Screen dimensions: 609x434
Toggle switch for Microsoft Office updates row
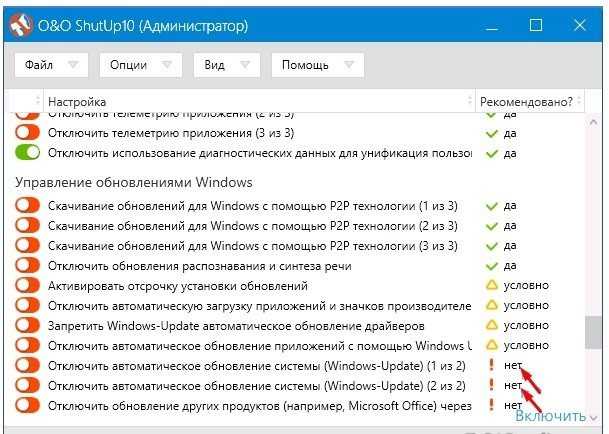pyautogui.click(x=28, y=405)
